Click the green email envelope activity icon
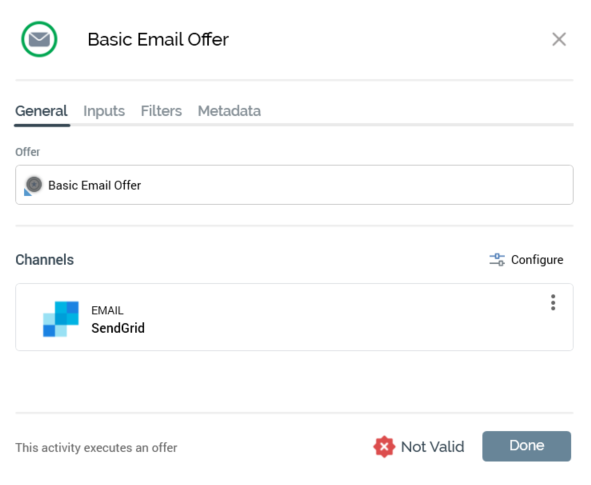The height and width of the screenshot is (485, 591). coord(39,39)
